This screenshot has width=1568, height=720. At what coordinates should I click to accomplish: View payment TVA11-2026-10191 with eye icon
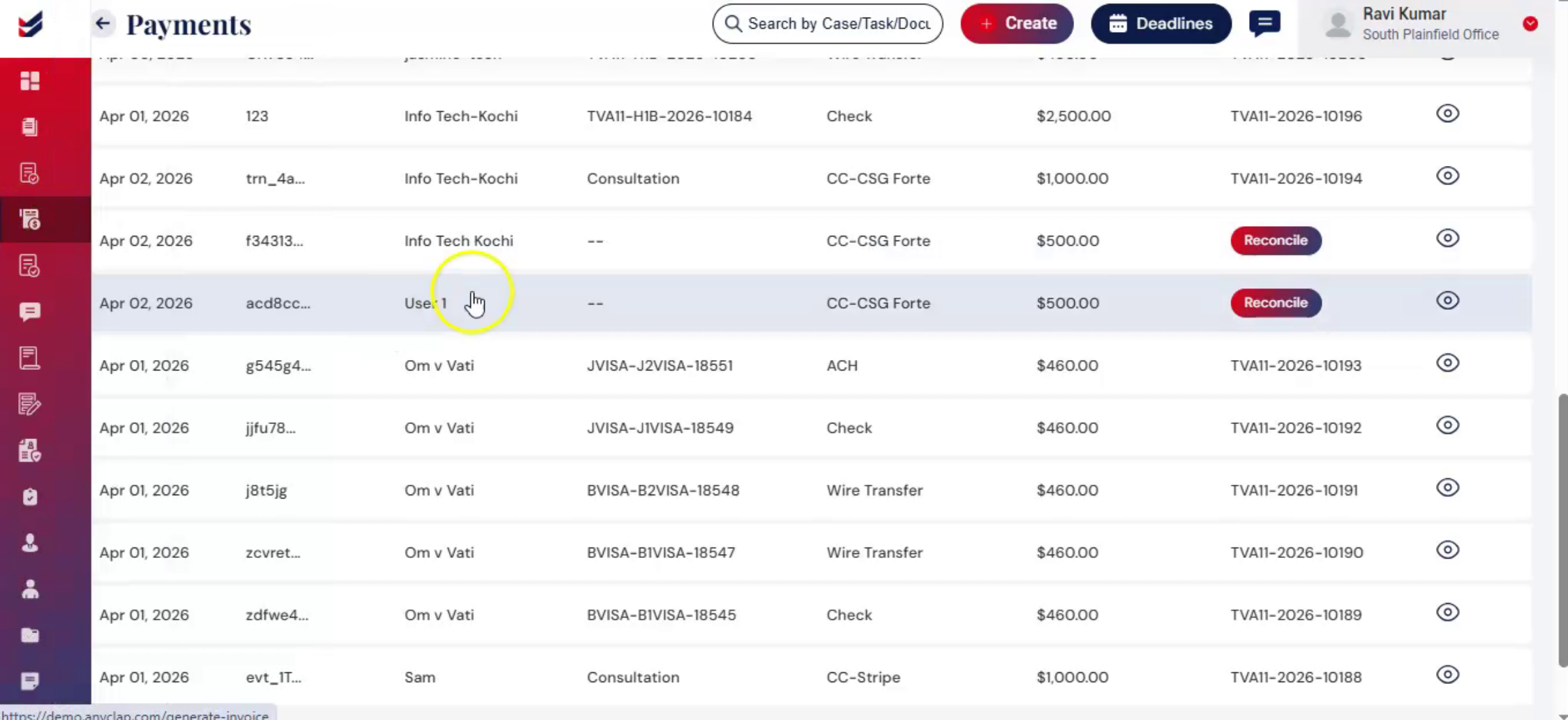point(1447,488)
